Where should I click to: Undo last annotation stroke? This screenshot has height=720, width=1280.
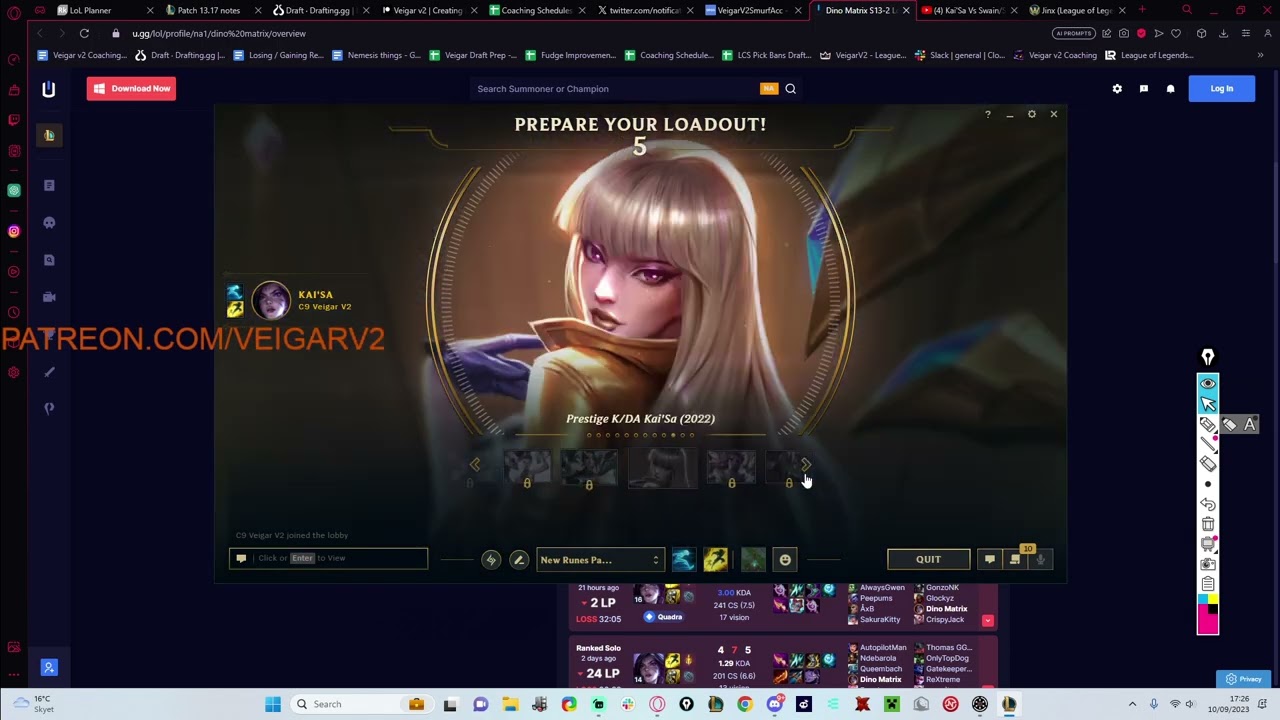point(1208,505)
